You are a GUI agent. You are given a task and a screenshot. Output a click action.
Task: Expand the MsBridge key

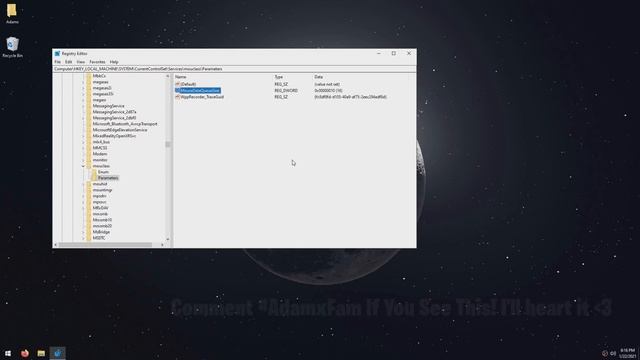[x=83, y=232]
